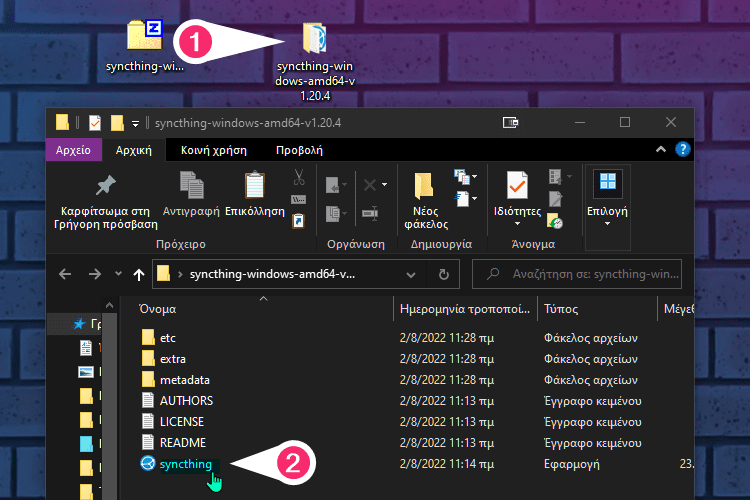Select the AUTHORS text file
The width and height of the screenshot is (750, 500).
186,400
